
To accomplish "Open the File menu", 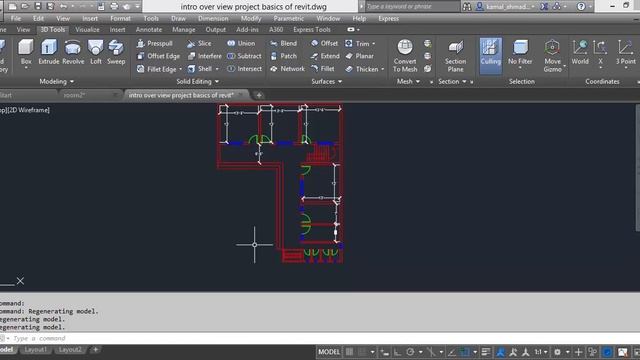I will click(x=16, y=18).
